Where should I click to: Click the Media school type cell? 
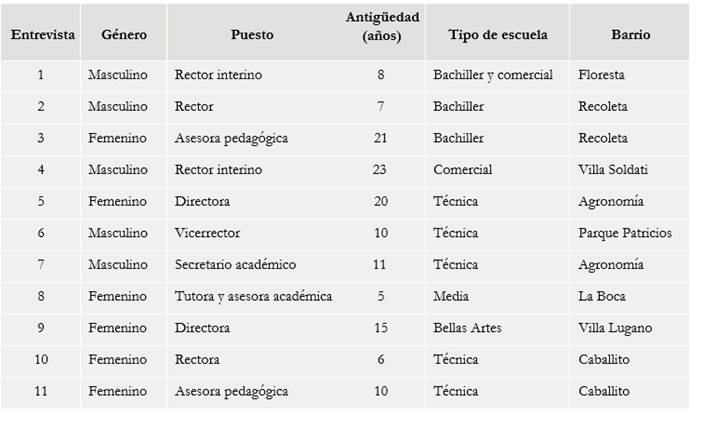tap(449, 296)
